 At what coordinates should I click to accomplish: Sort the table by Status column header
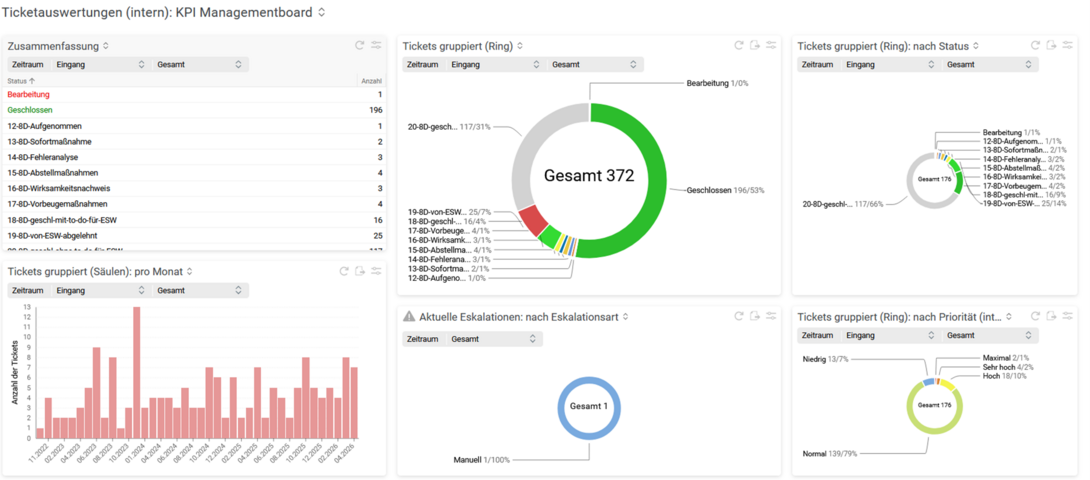point(21,81)
